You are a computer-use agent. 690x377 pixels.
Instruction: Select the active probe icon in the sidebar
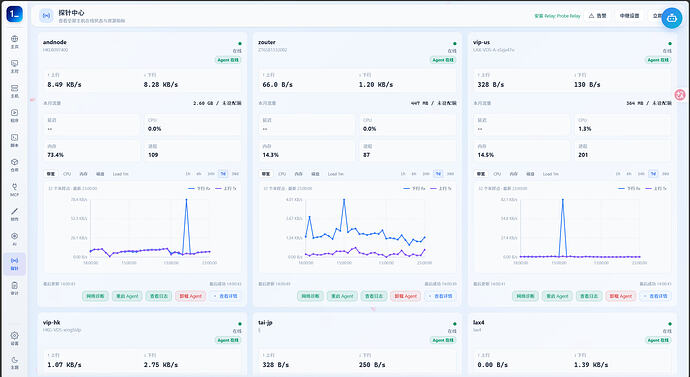15,264
